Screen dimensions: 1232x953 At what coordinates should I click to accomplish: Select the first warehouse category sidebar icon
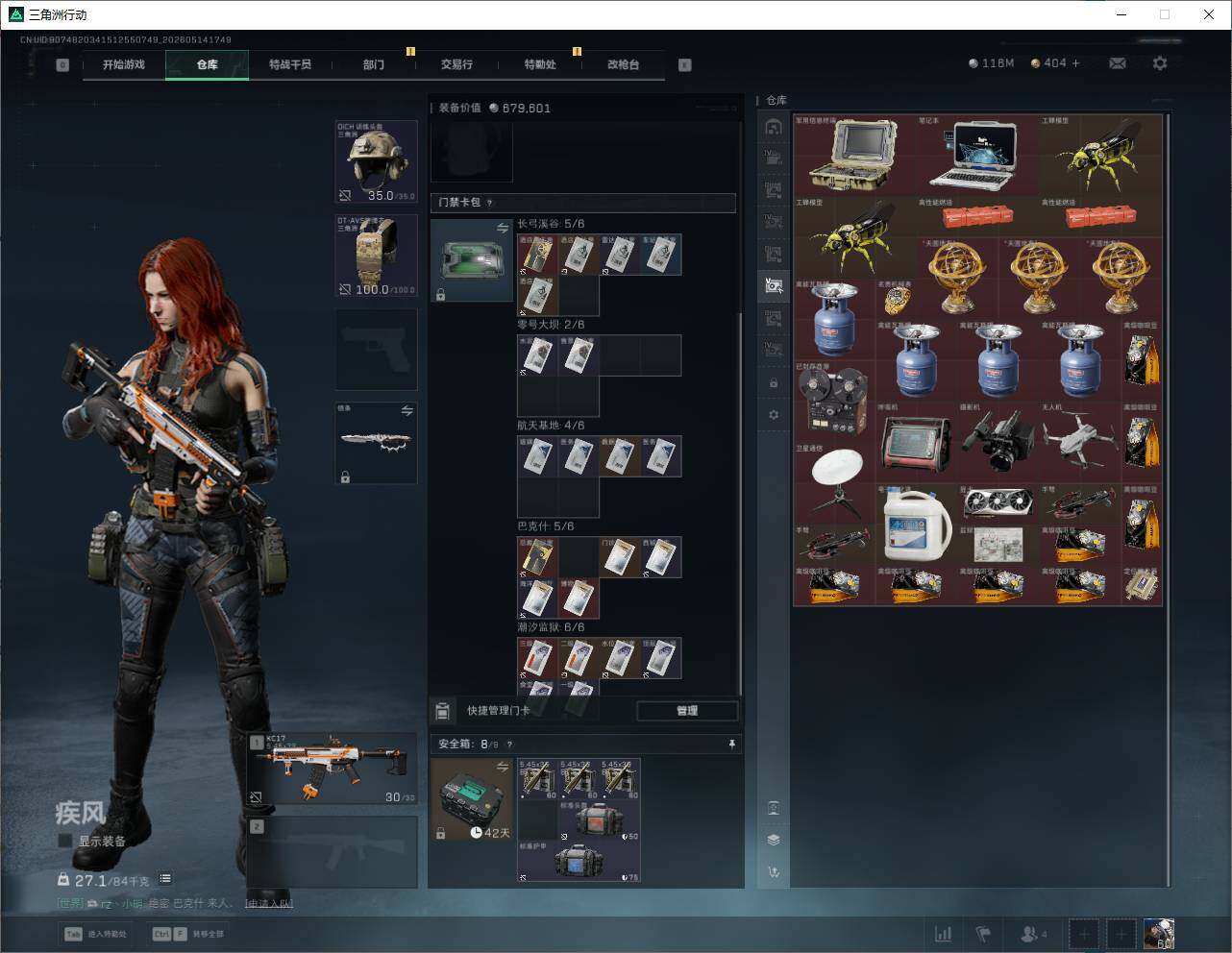coord(774,127)
